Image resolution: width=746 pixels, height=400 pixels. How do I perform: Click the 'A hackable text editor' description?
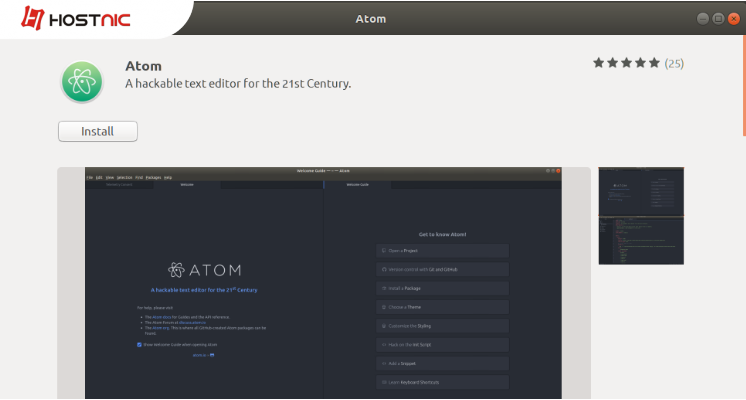(x=238, y=84)
